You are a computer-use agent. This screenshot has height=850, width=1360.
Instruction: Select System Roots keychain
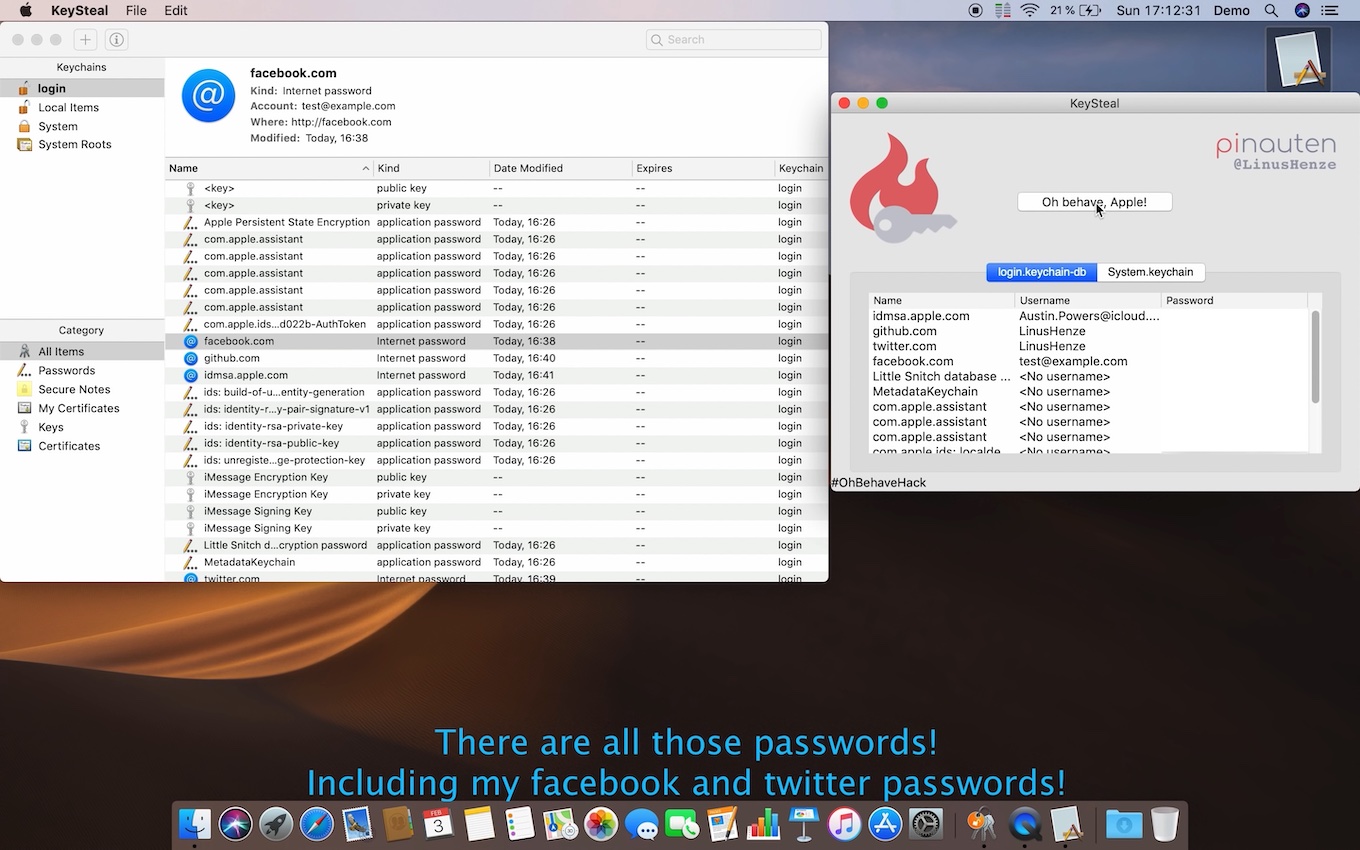[x=82, y=144]
